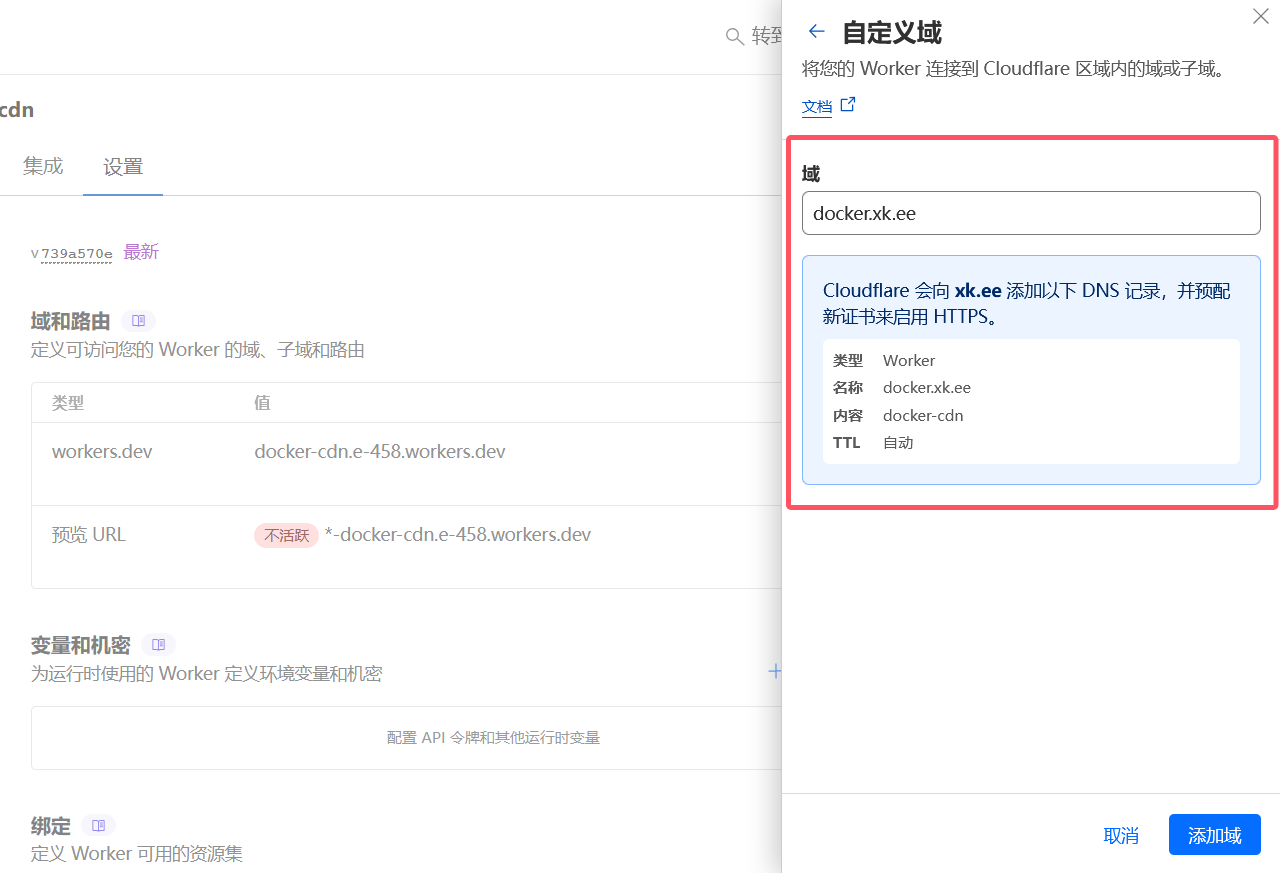
Task: Click the docs icon beside 域和路由
Action: [x=138, y=321]
